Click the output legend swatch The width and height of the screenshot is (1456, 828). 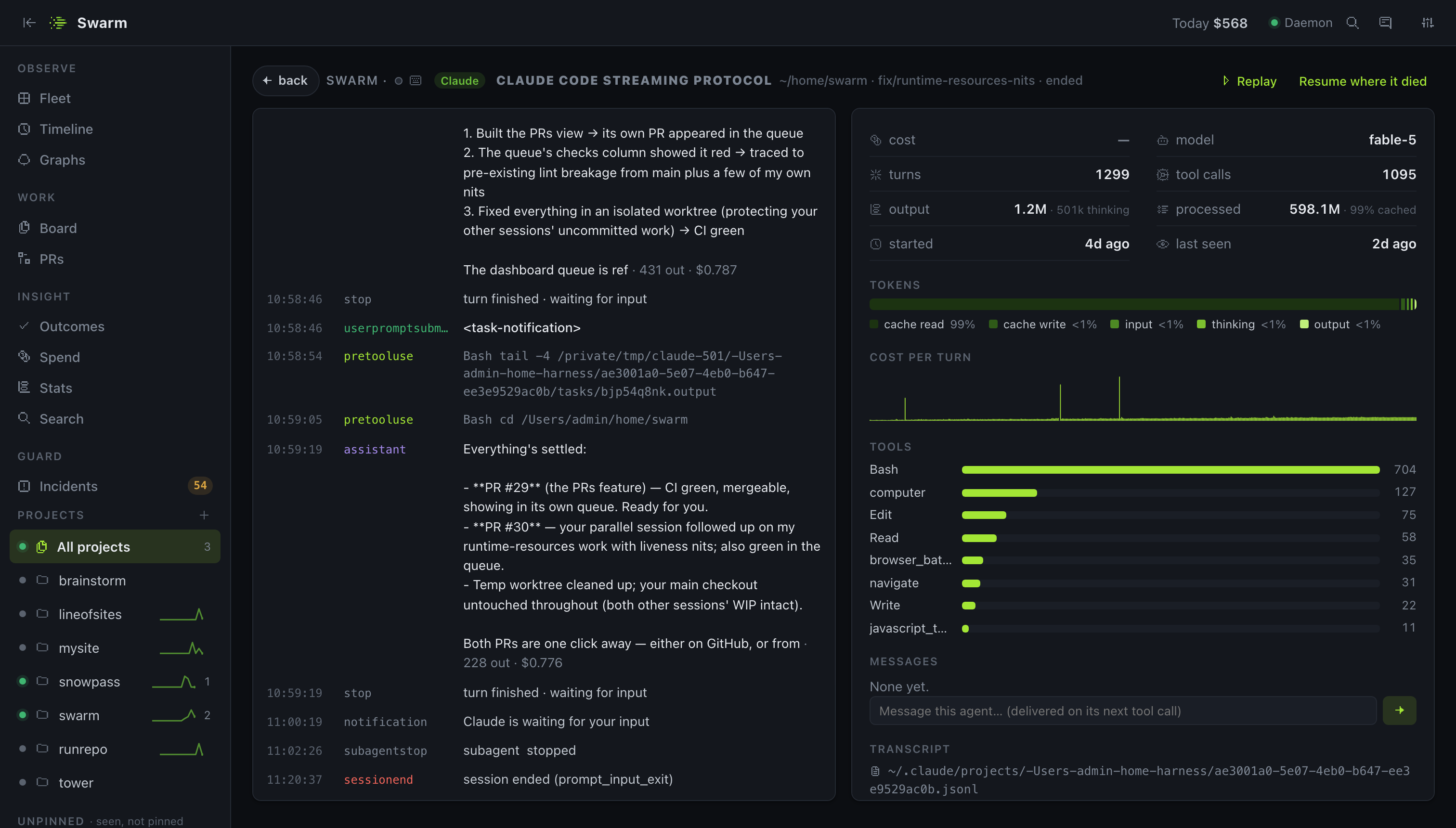[1304, 324]
